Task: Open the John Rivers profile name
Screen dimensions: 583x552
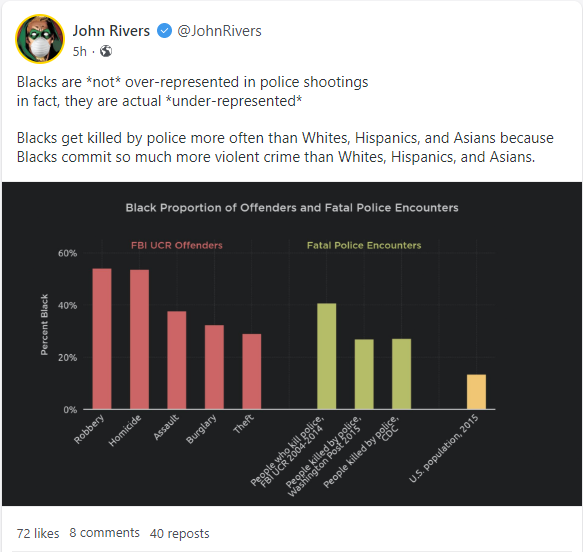Action: point(111,31)
